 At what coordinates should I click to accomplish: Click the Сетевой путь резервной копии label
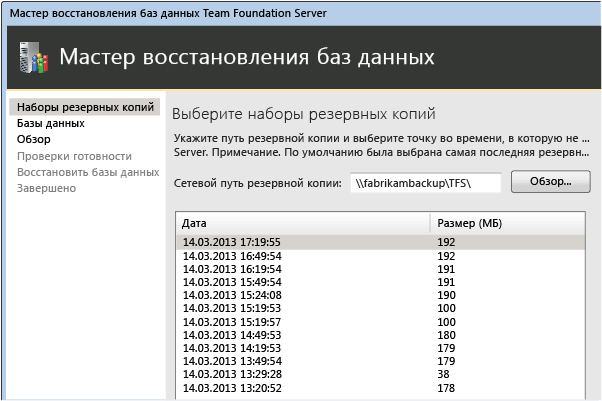(x=258, y=183)
